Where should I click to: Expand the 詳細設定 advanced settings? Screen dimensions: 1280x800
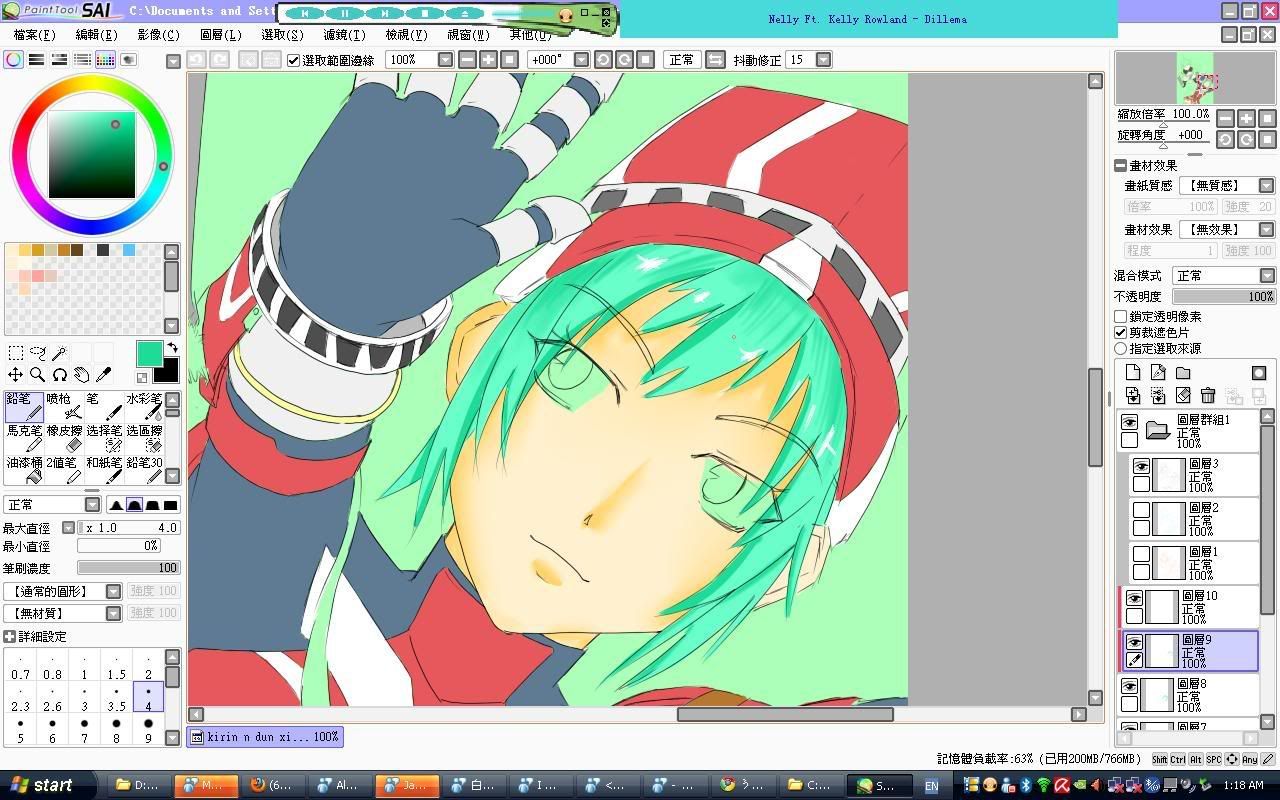(x=9, y=637)
